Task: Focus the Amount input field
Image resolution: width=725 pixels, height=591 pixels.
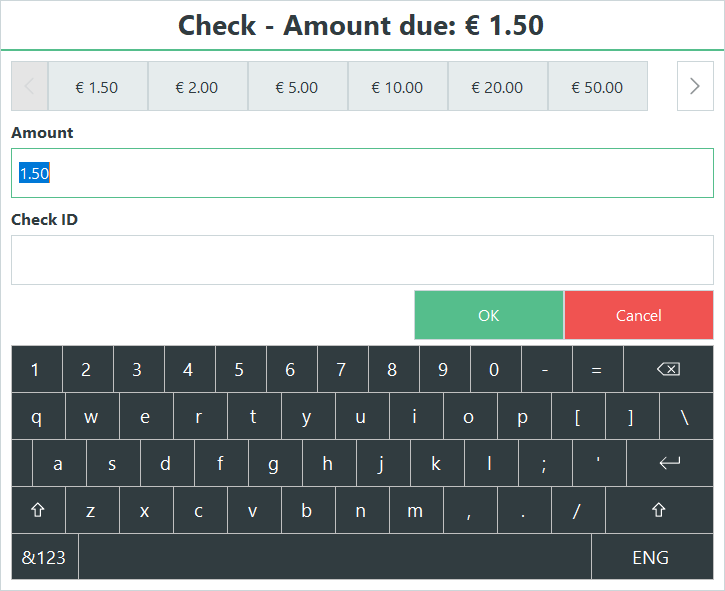Action: click(362, 173)
